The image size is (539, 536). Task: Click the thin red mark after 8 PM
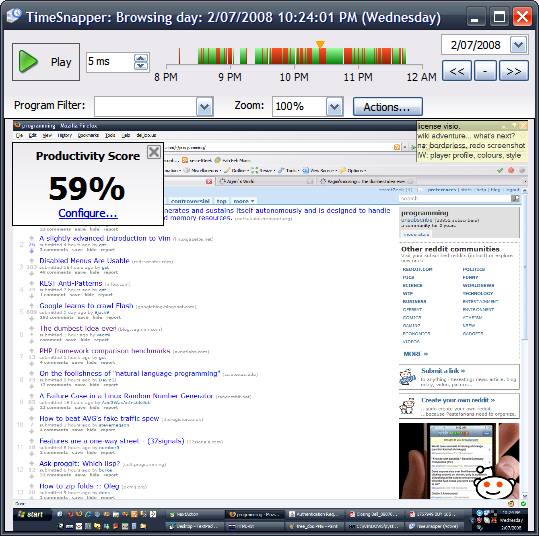(179, 56)
